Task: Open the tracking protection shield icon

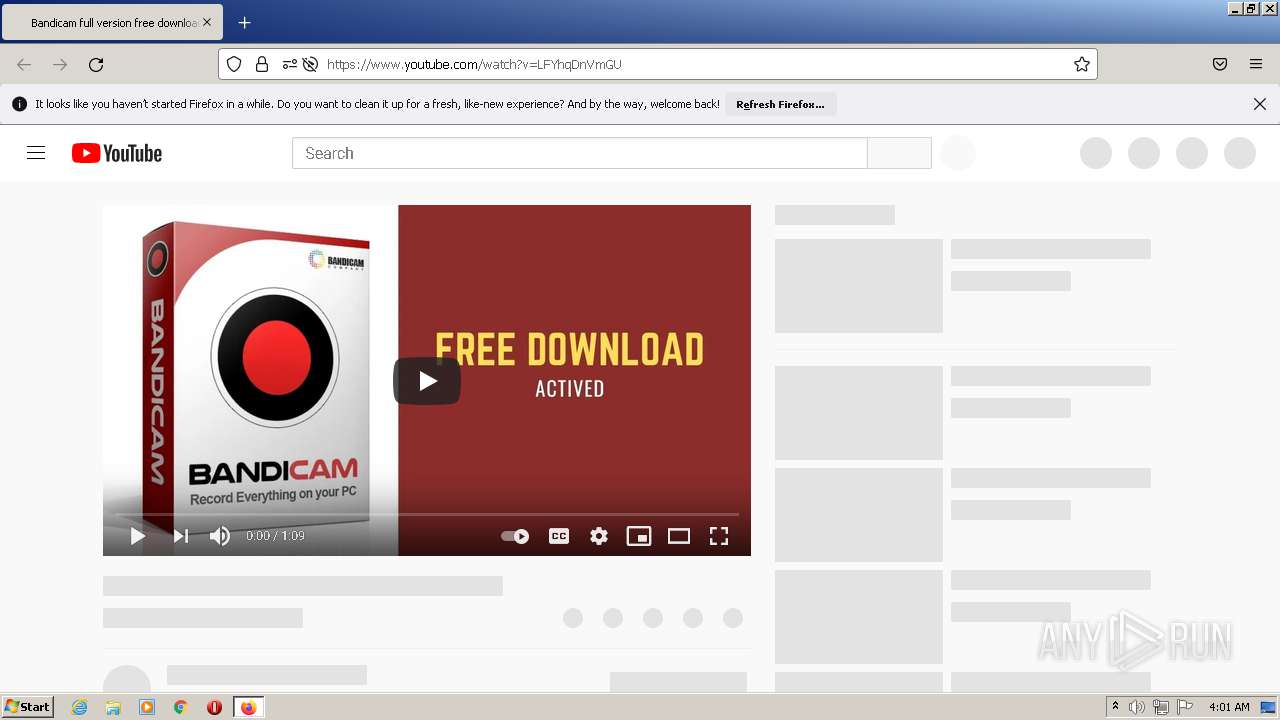Action: tap(234, 64)
